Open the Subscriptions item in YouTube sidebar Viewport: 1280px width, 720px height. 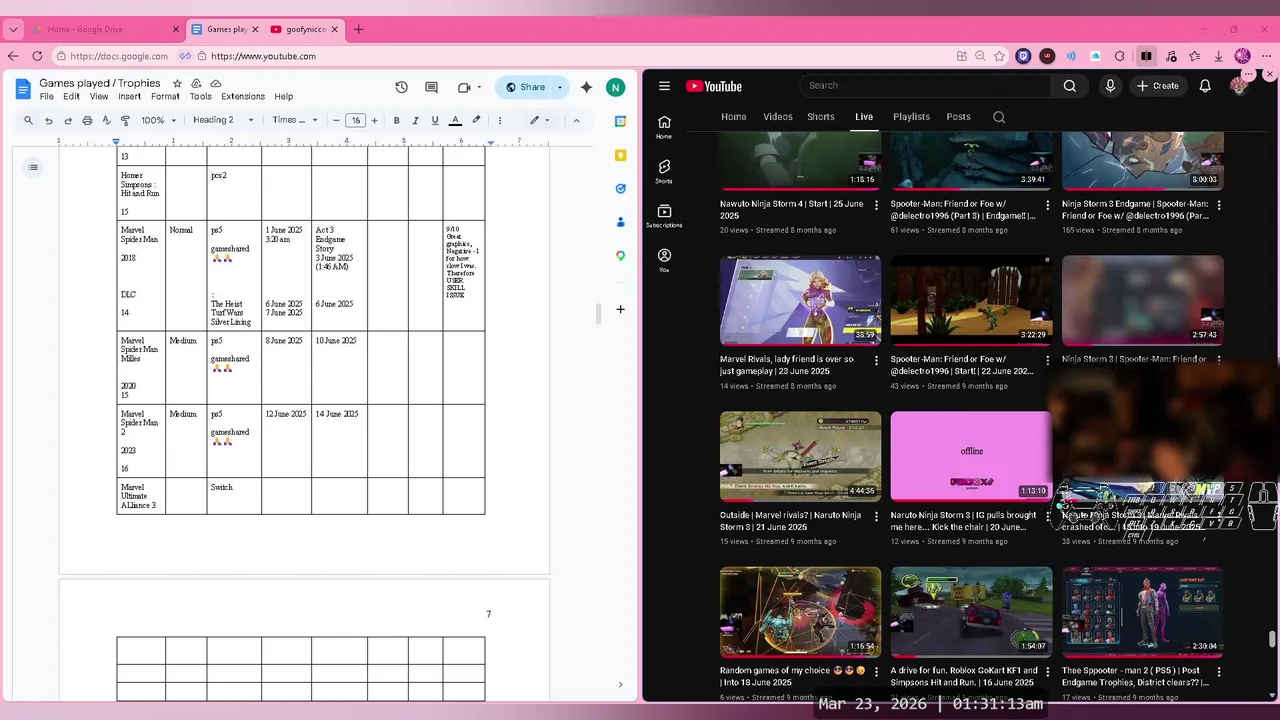tap(664, 216)
